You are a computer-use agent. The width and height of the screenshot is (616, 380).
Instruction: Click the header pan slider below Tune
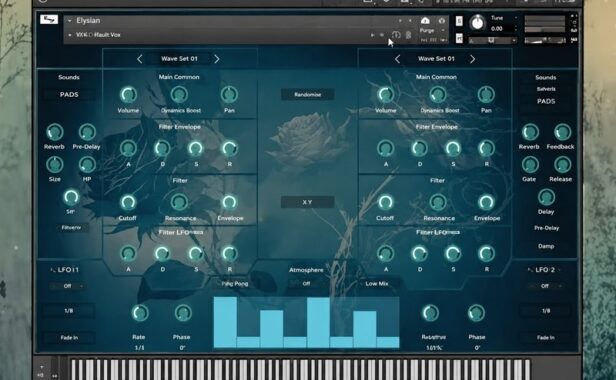(x=492, y=40)
